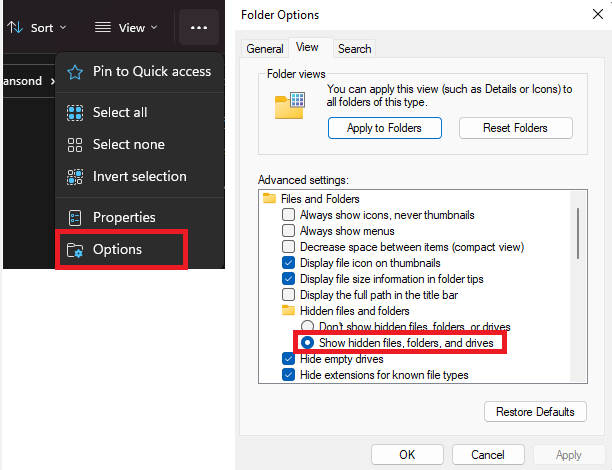Image resolution: width=612 pixels, height=470 pixels.
Task: Click Reset Folders button
Action: pyautogui.click(x=516, y=128)
